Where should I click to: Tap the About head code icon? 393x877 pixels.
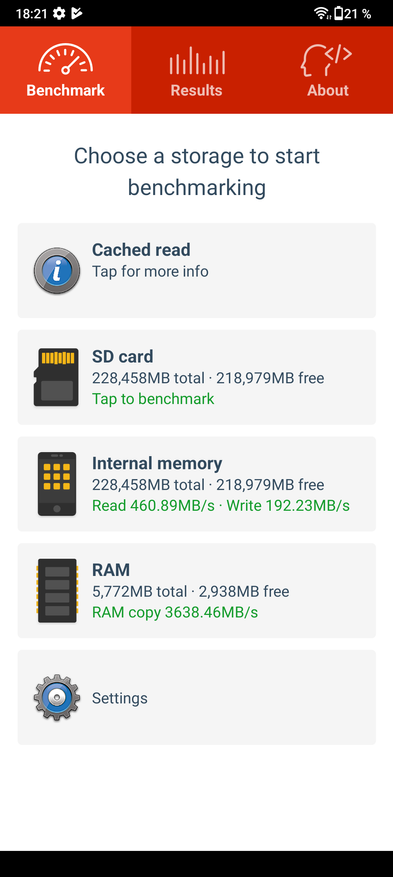point(326,60)
